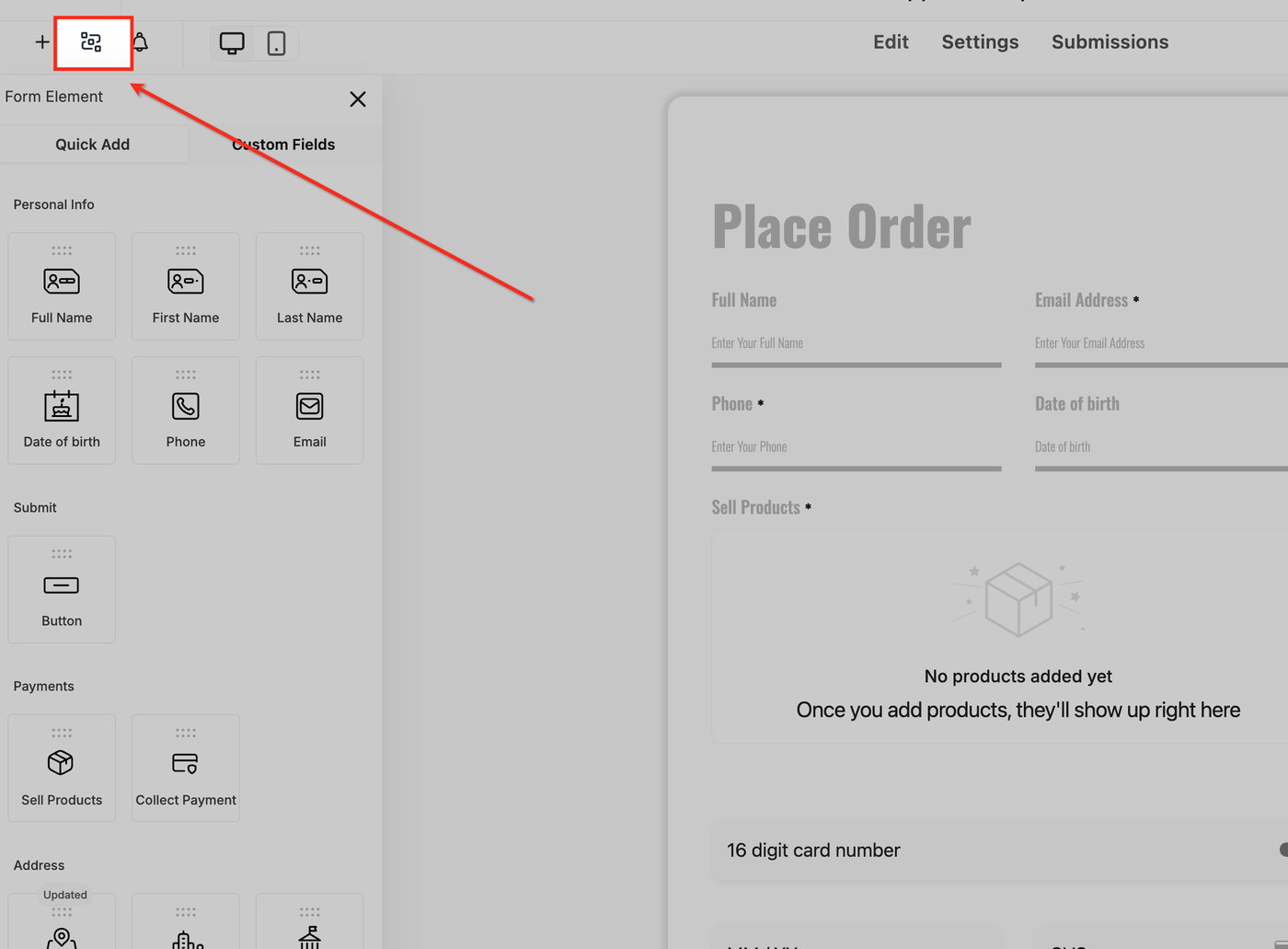The width and height of the screenshot is (1288, 949).
Task: Add the Date of birth element
Action: 62,411
